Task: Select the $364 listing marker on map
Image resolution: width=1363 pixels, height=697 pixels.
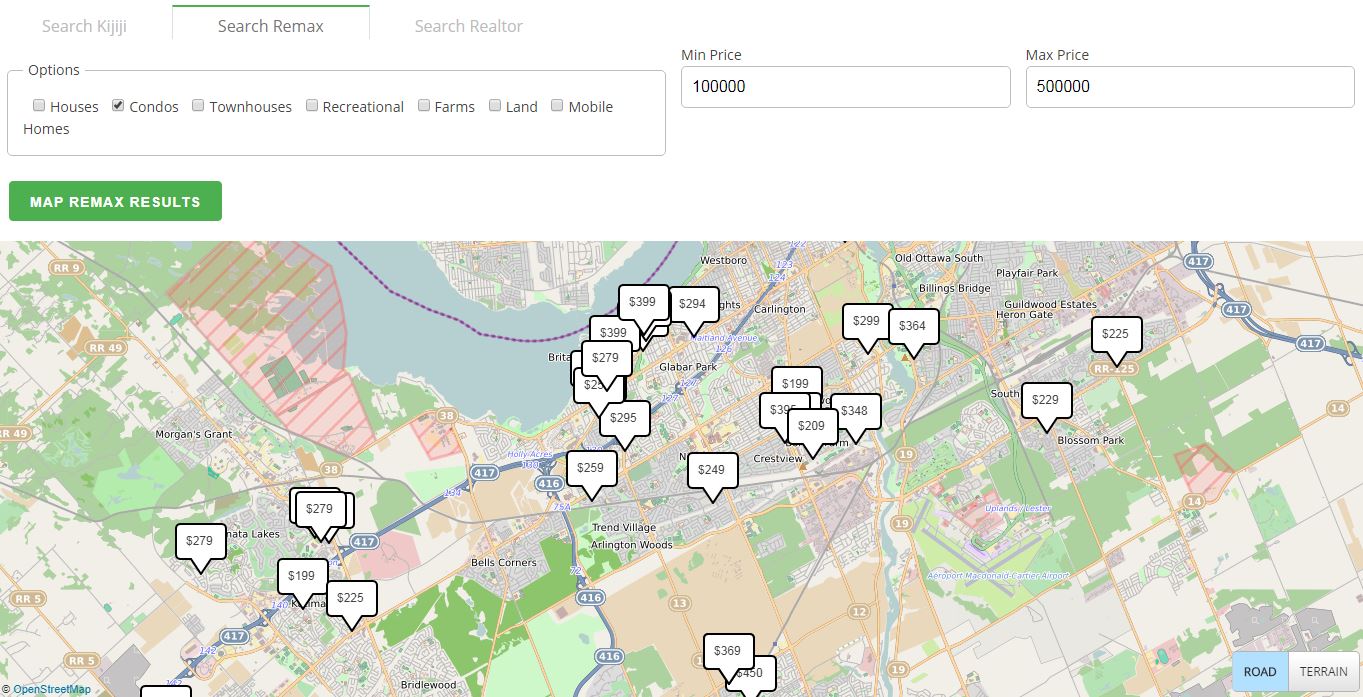Action: (912, 326)
